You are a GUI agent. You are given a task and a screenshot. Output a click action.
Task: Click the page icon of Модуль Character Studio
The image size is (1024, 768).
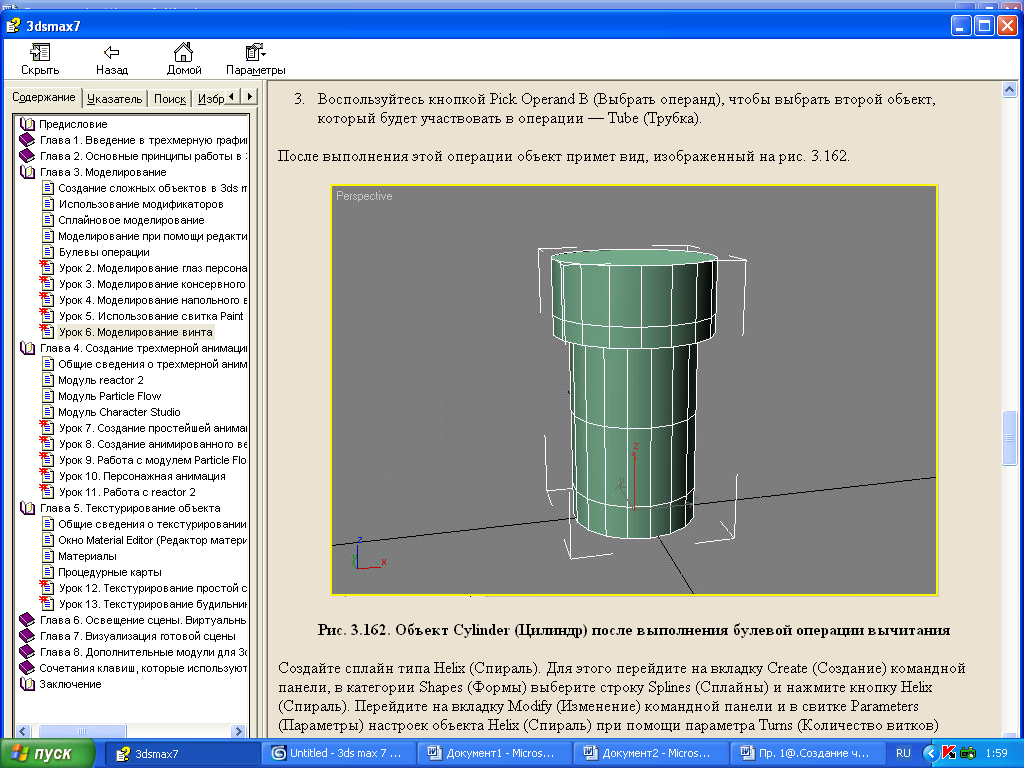48,412
